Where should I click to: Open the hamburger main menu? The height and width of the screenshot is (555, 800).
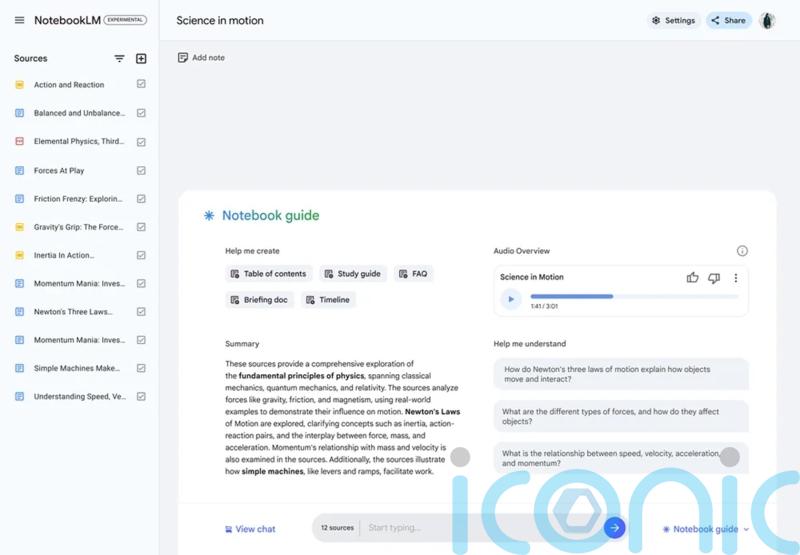point(19,20)
